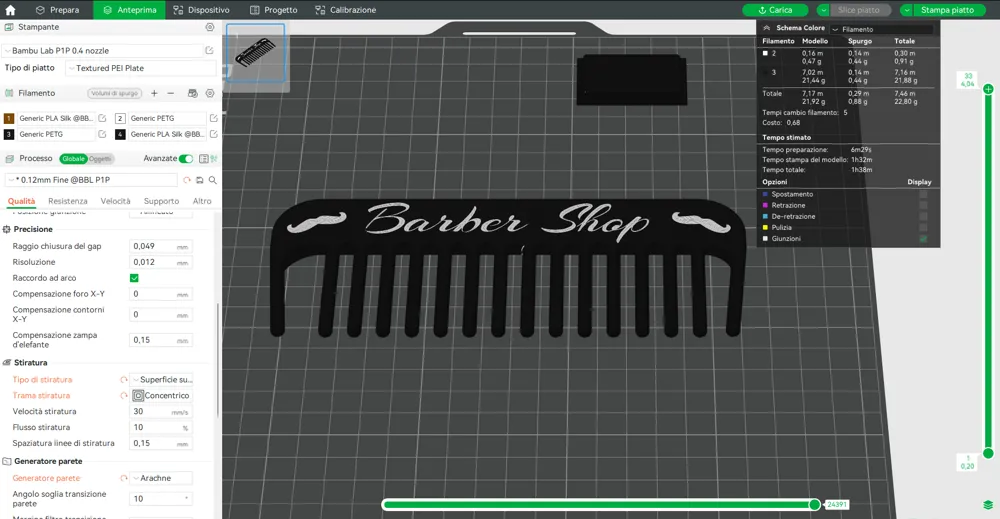
Task: Enable Pulizia display checkbox
Action: point(923,228)
